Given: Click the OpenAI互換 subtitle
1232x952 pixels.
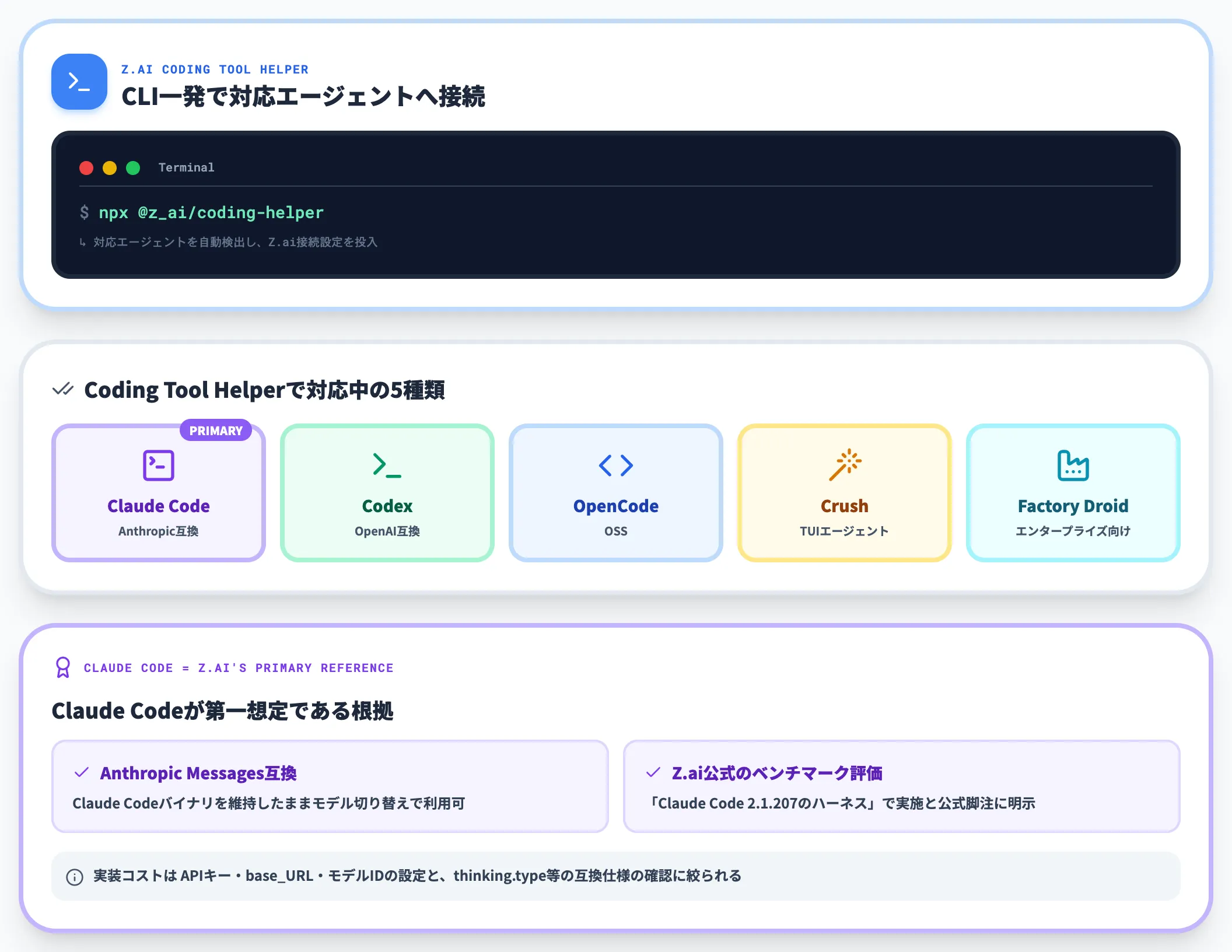Looking at the screenshot, I should click(387, 531).
